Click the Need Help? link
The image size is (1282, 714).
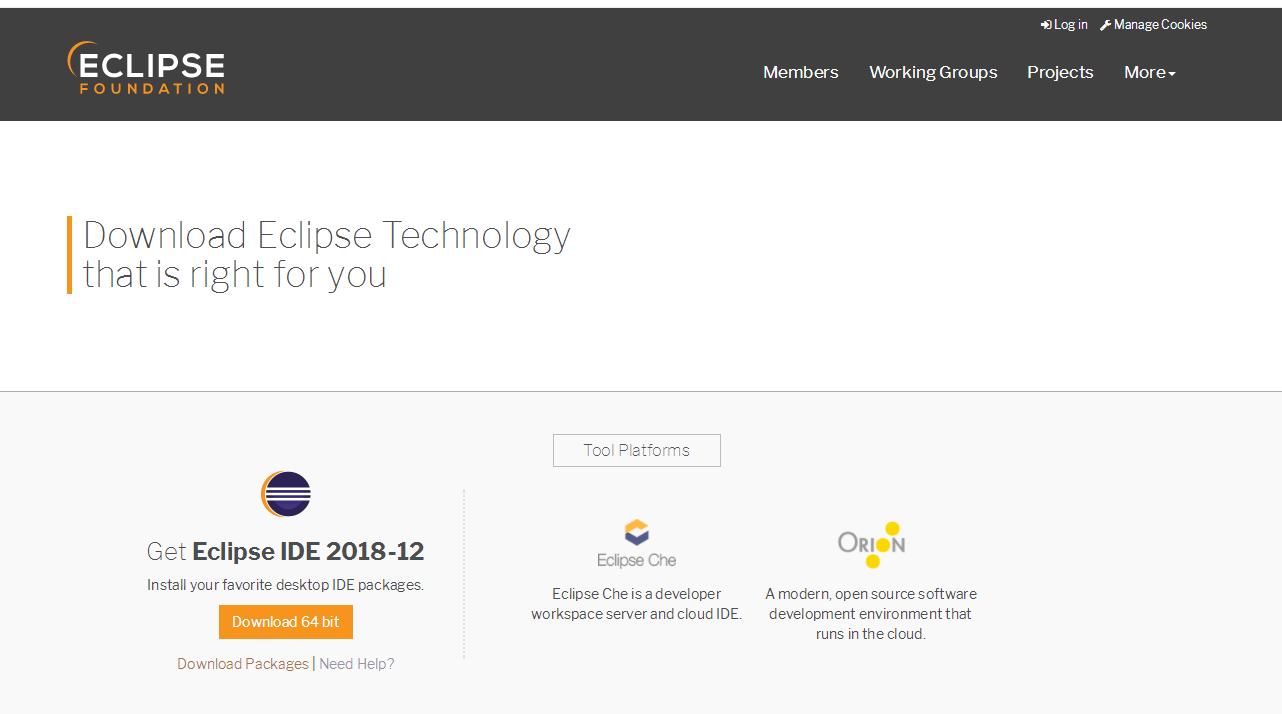[x=357, y=663]
